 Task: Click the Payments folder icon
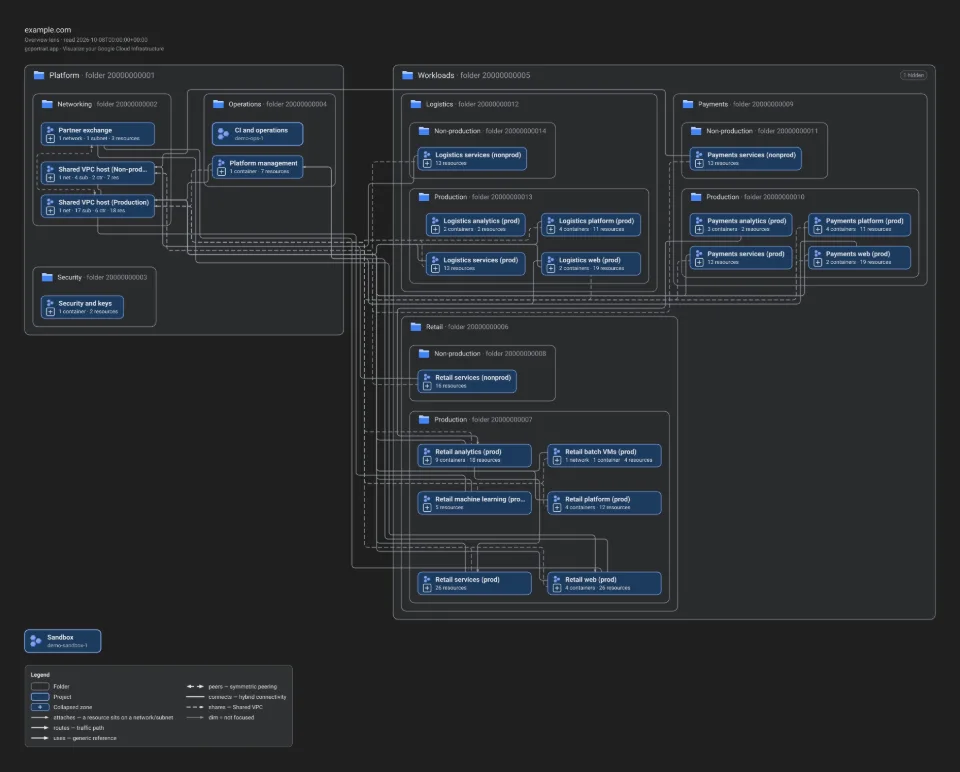[688, 104]
